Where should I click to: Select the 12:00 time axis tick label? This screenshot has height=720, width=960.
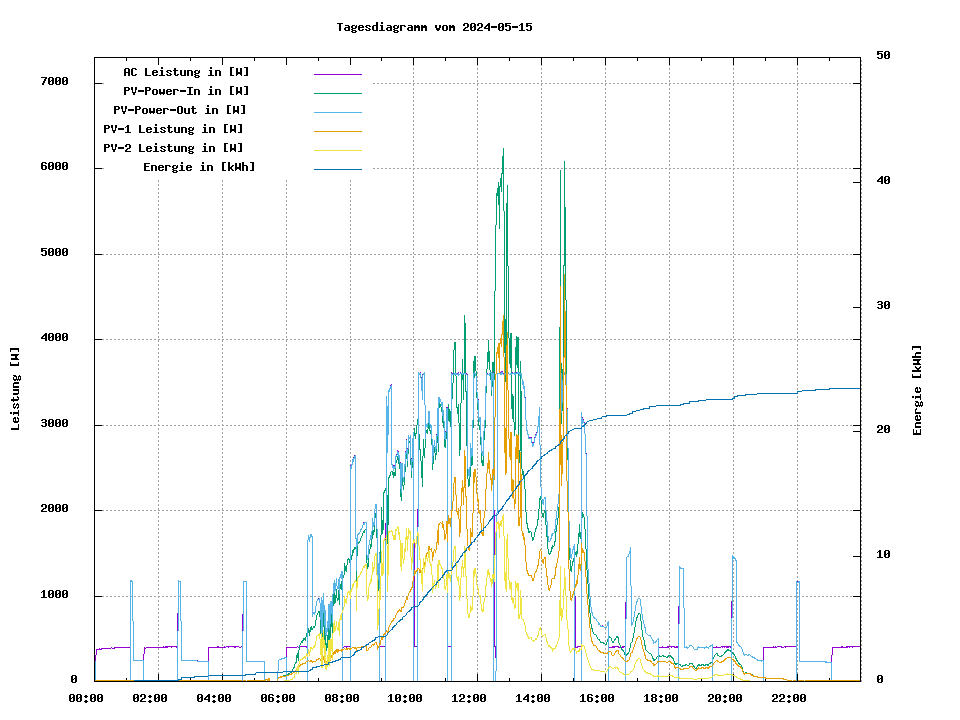click(469, 698)
